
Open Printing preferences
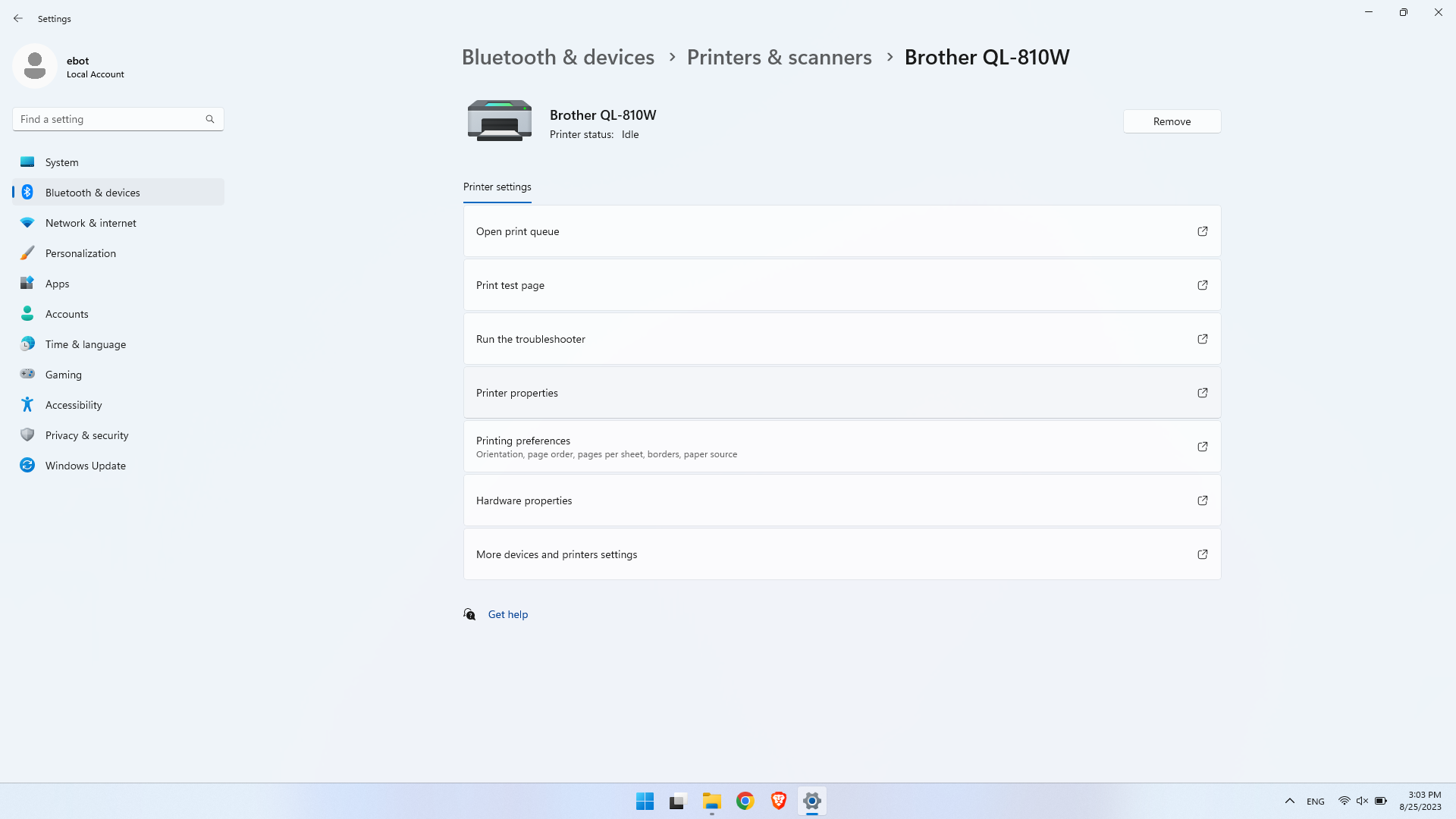pyautogui.click(x=842, y=447)
